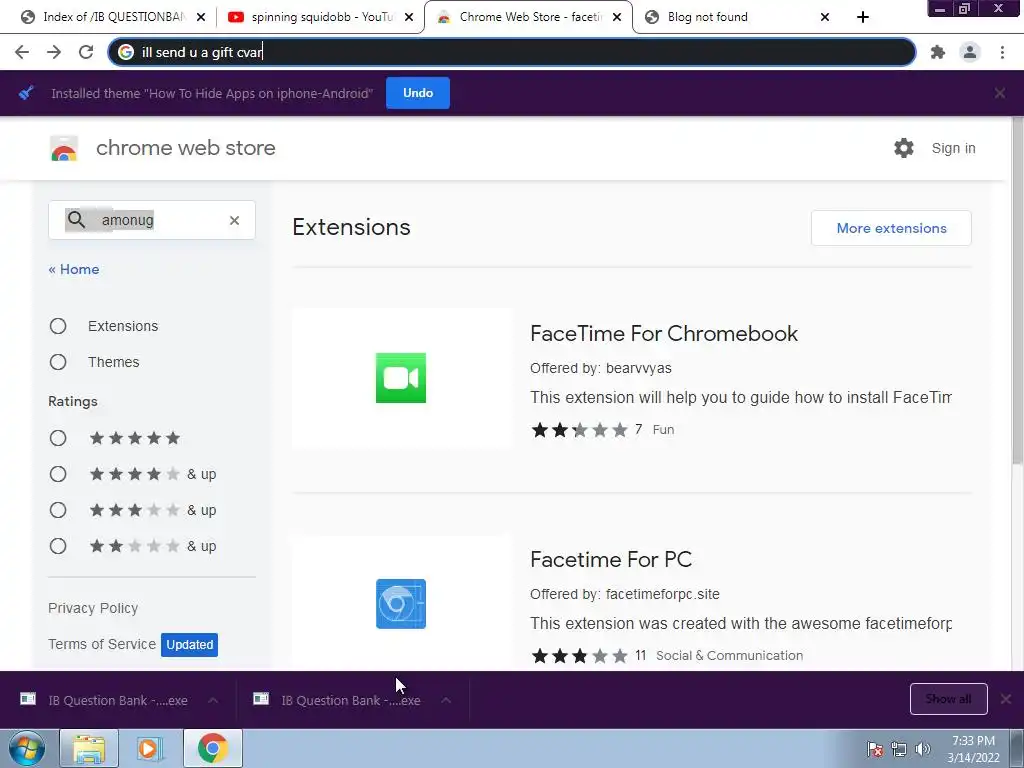Open the volume speaker tray icon
1024x768 pixels.
coord(923,749)
